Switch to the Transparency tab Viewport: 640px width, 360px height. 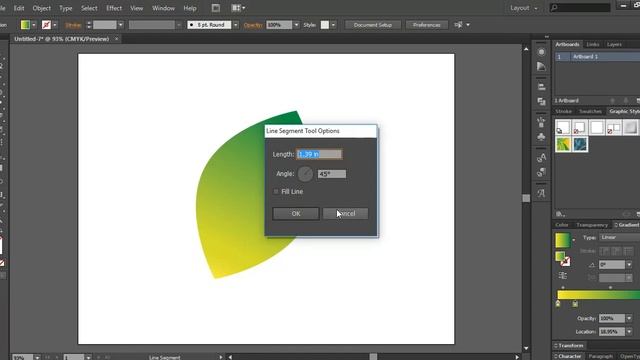click(592, 225)
